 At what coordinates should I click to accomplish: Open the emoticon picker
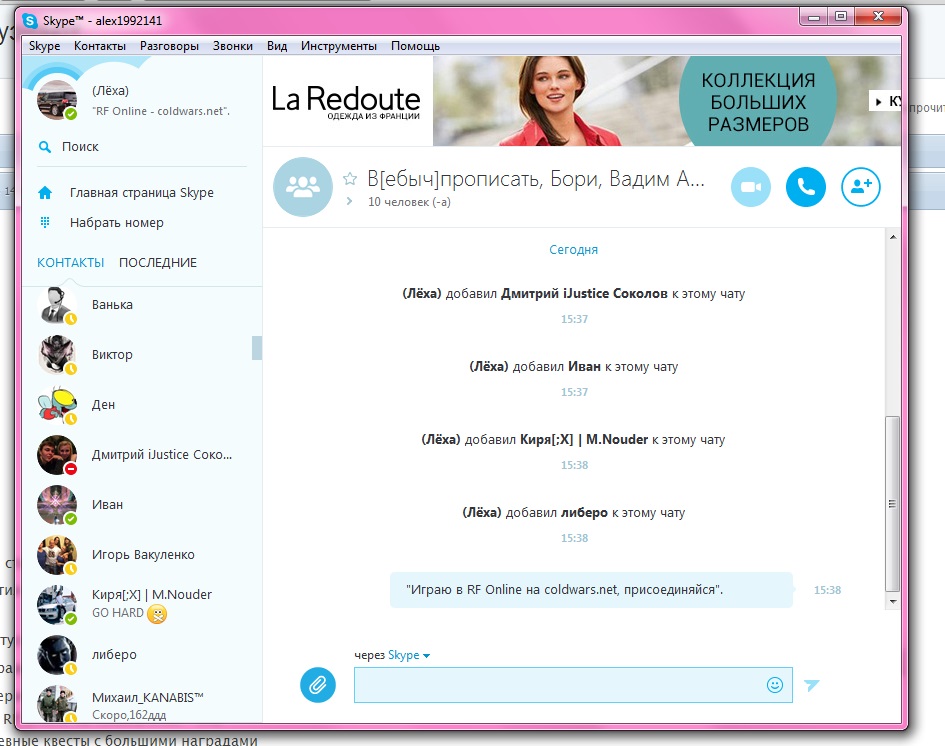[774, 685]
